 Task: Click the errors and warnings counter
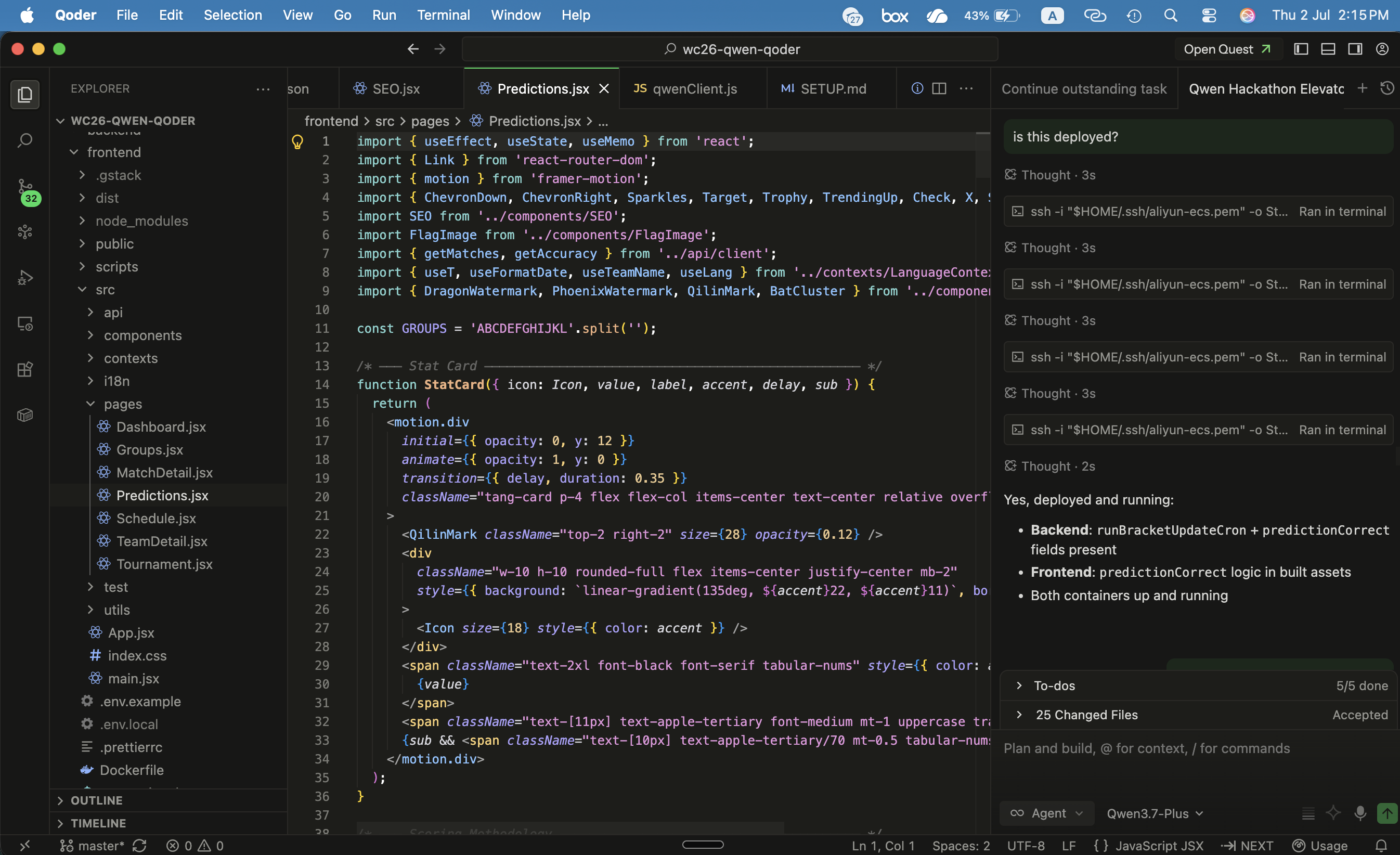195,845
